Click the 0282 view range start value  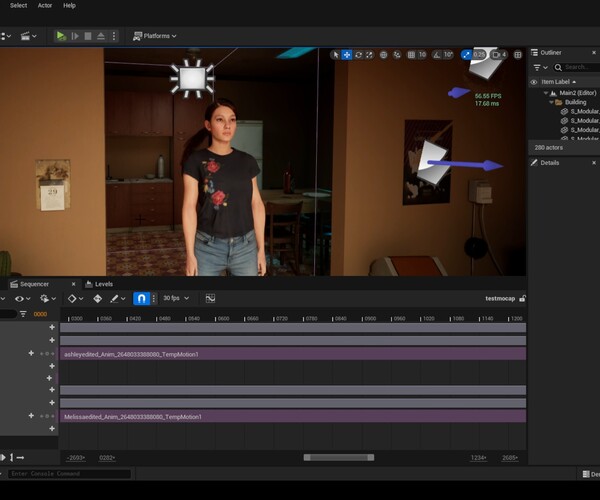tap(107, 458)
